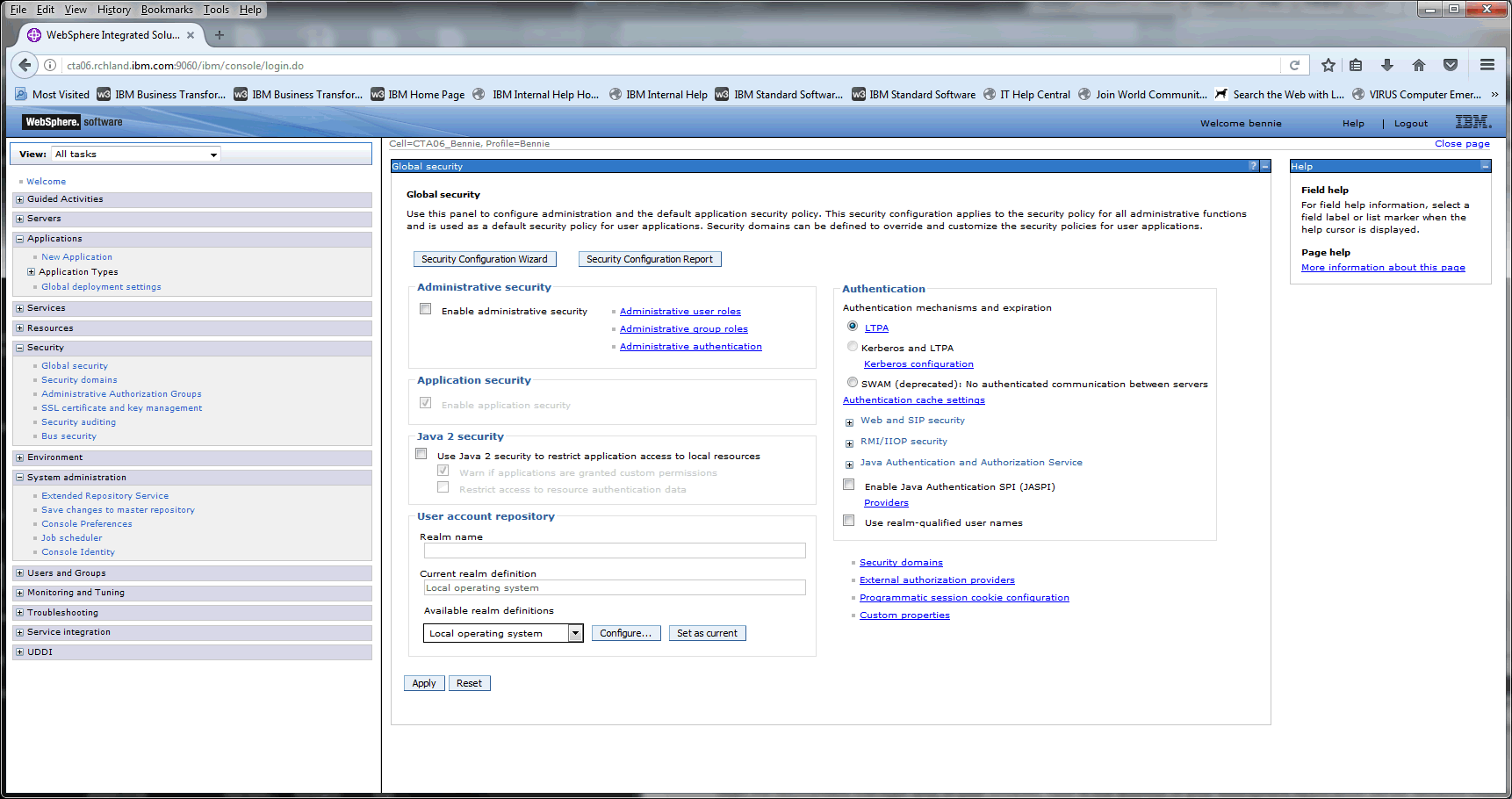Viewport: 1512px width, 799px height.
Task: Expand RMI/IIOP security
Action: click(849, 443)
